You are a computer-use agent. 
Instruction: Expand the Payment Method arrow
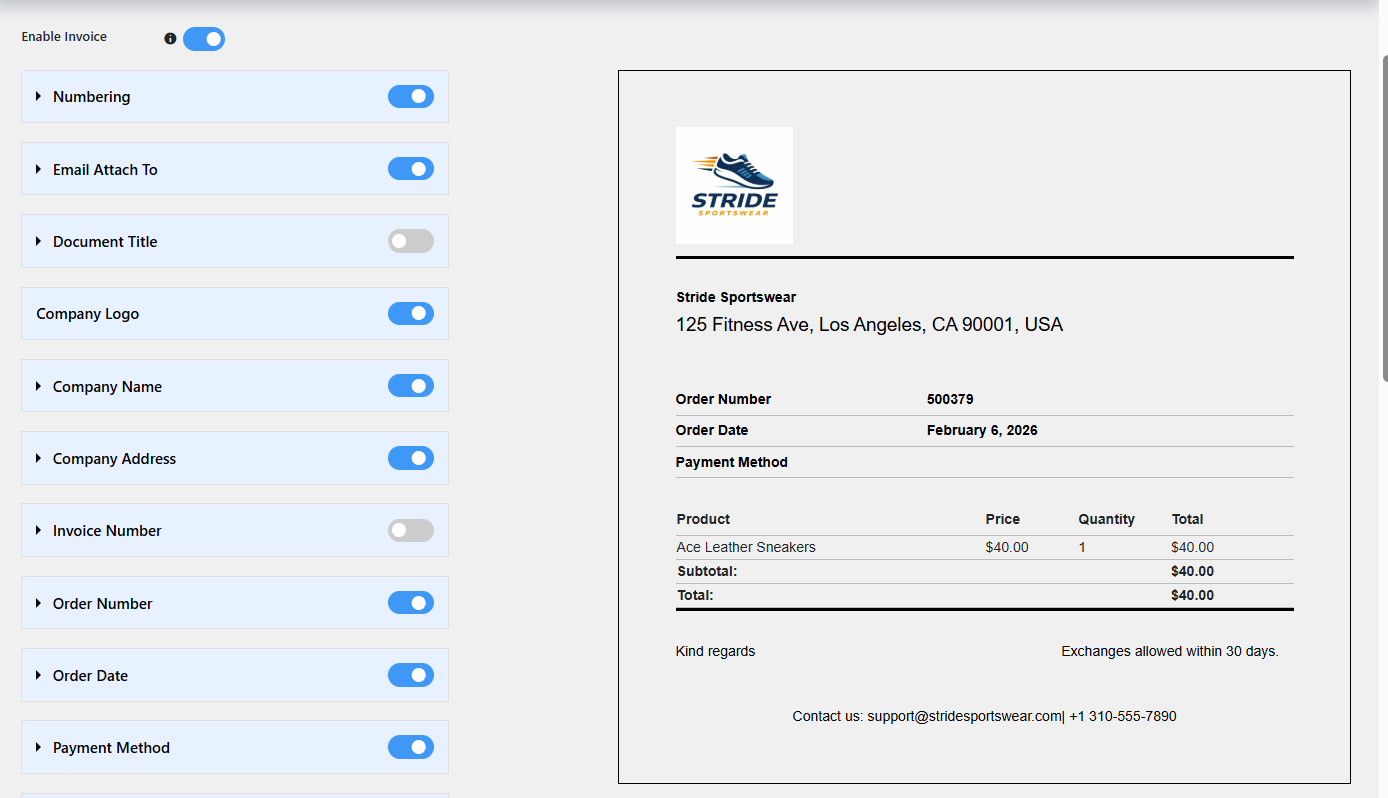tap(39, 747)
